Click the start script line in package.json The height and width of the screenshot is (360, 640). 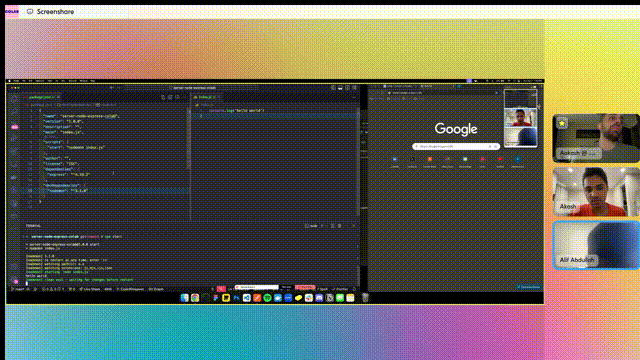(x=76, y=147)
